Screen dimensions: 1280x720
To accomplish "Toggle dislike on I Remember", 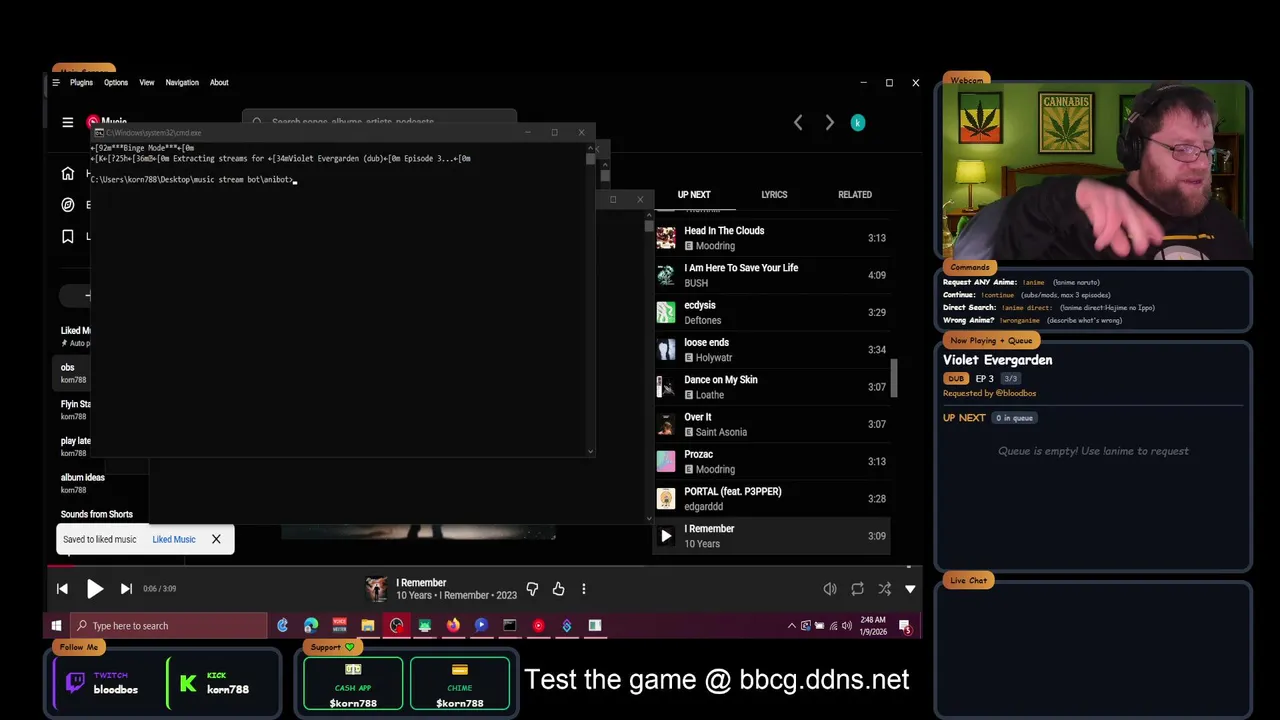I will click(532, 589).
